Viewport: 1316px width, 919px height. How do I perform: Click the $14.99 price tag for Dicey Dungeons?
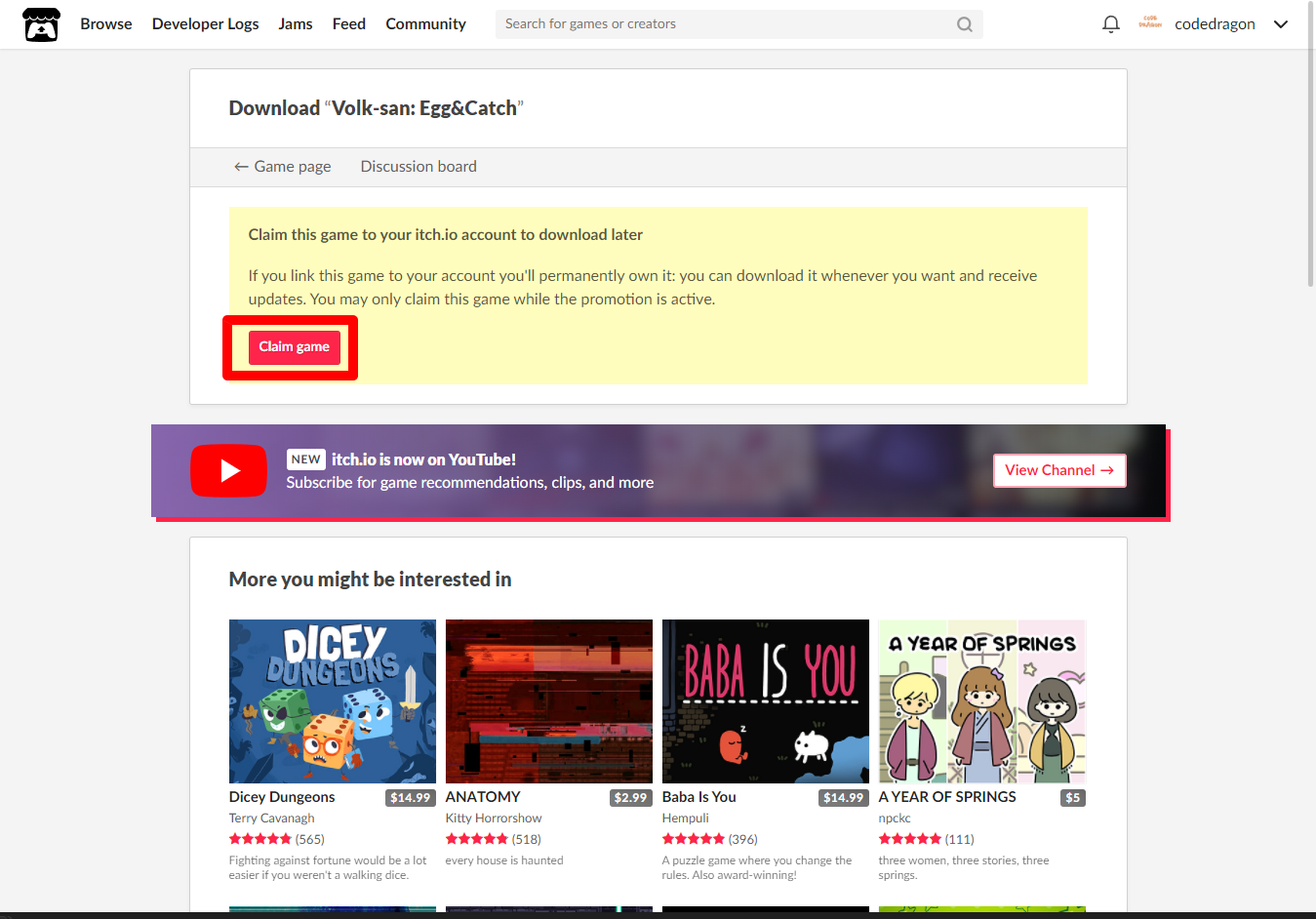(x=411, y=798)
